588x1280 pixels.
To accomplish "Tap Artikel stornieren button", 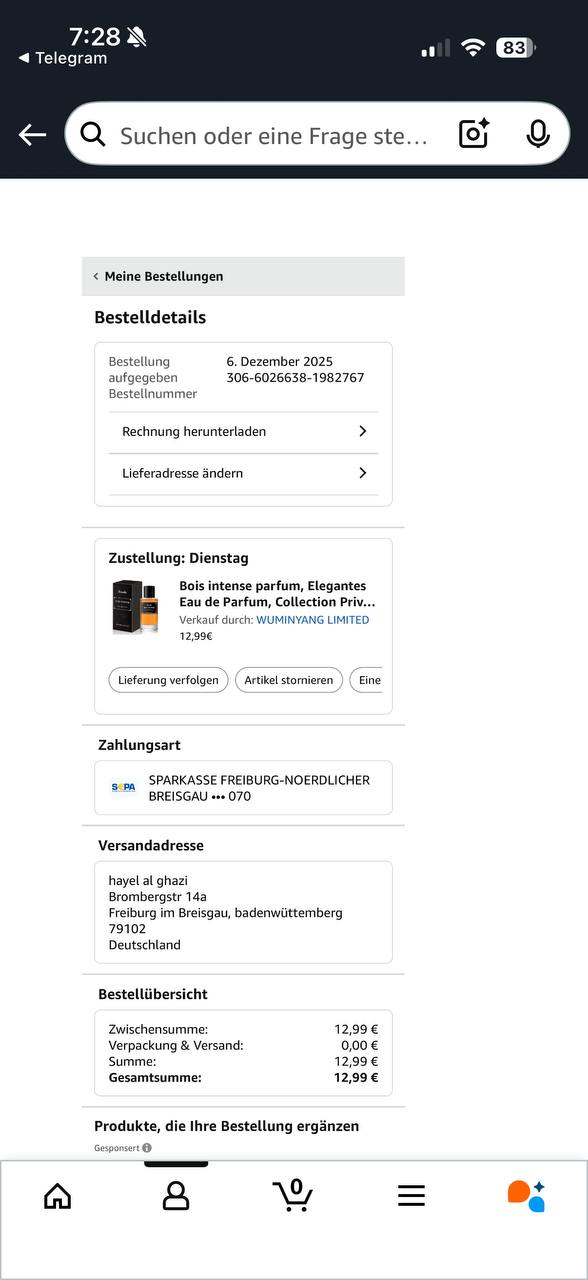I will point(289,680).
